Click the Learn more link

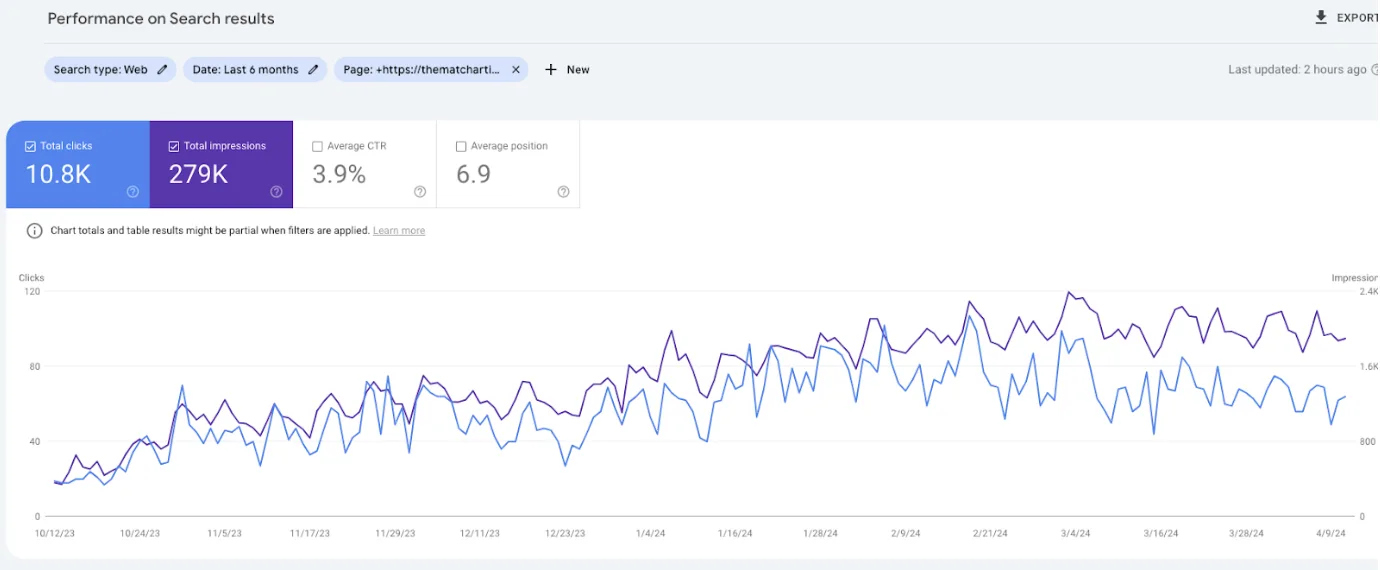[399, 231]
